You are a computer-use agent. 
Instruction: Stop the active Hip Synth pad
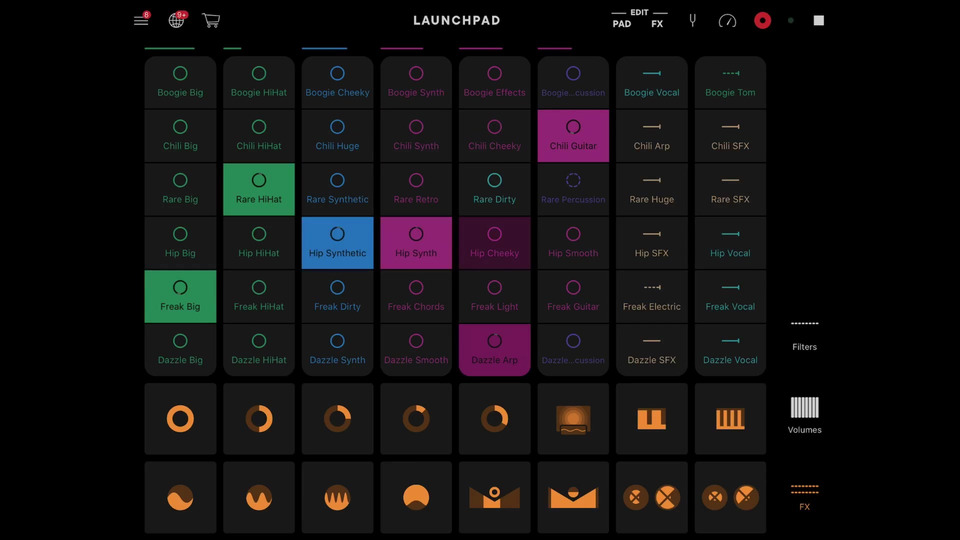[416, 243]
